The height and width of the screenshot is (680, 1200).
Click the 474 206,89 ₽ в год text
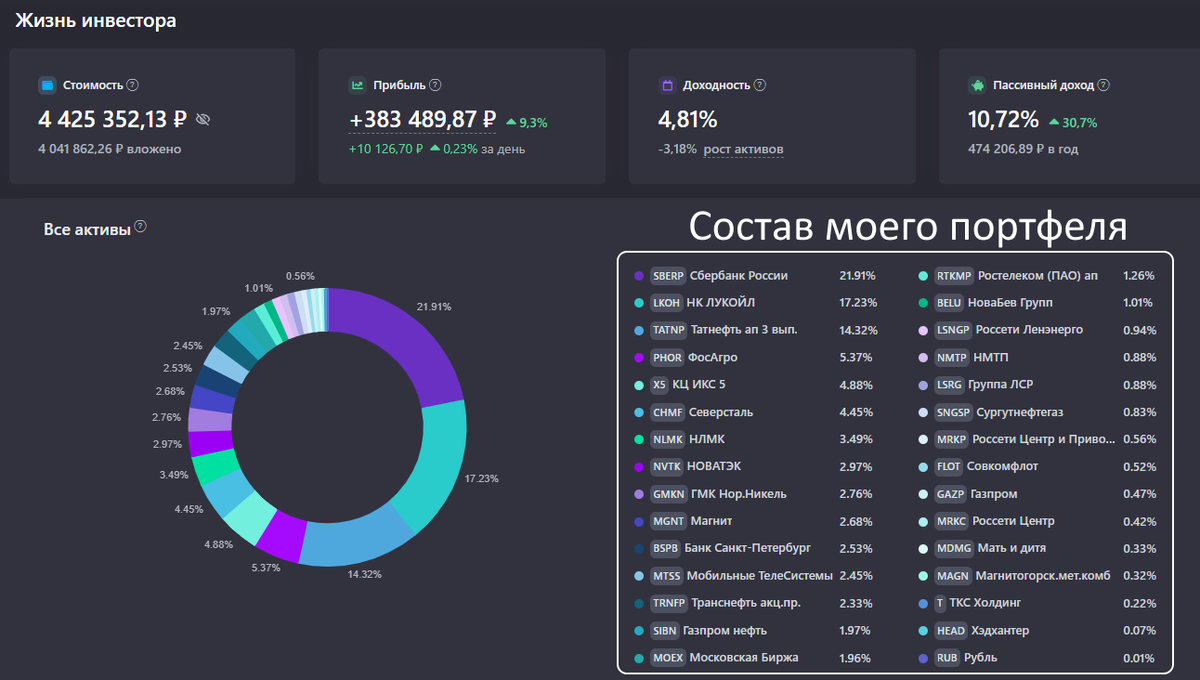[x=1023, y=150]
